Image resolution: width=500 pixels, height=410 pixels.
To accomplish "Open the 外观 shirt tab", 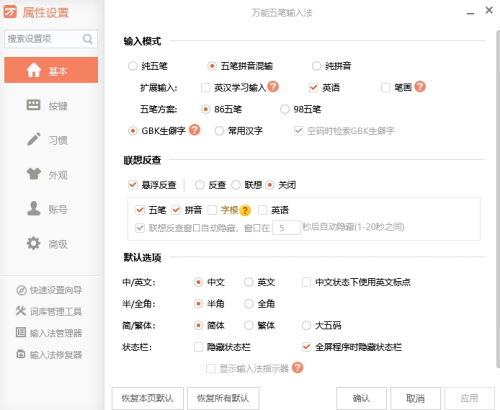I will coord(51,175).
